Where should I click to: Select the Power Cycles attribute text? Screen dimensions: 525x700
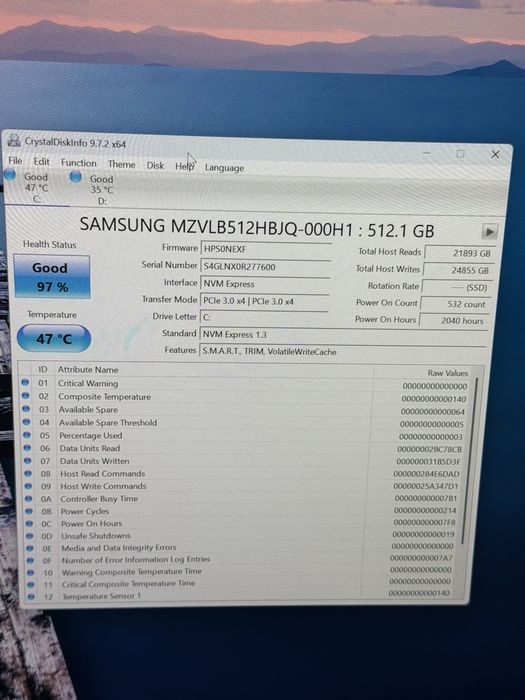pos(85,511)
